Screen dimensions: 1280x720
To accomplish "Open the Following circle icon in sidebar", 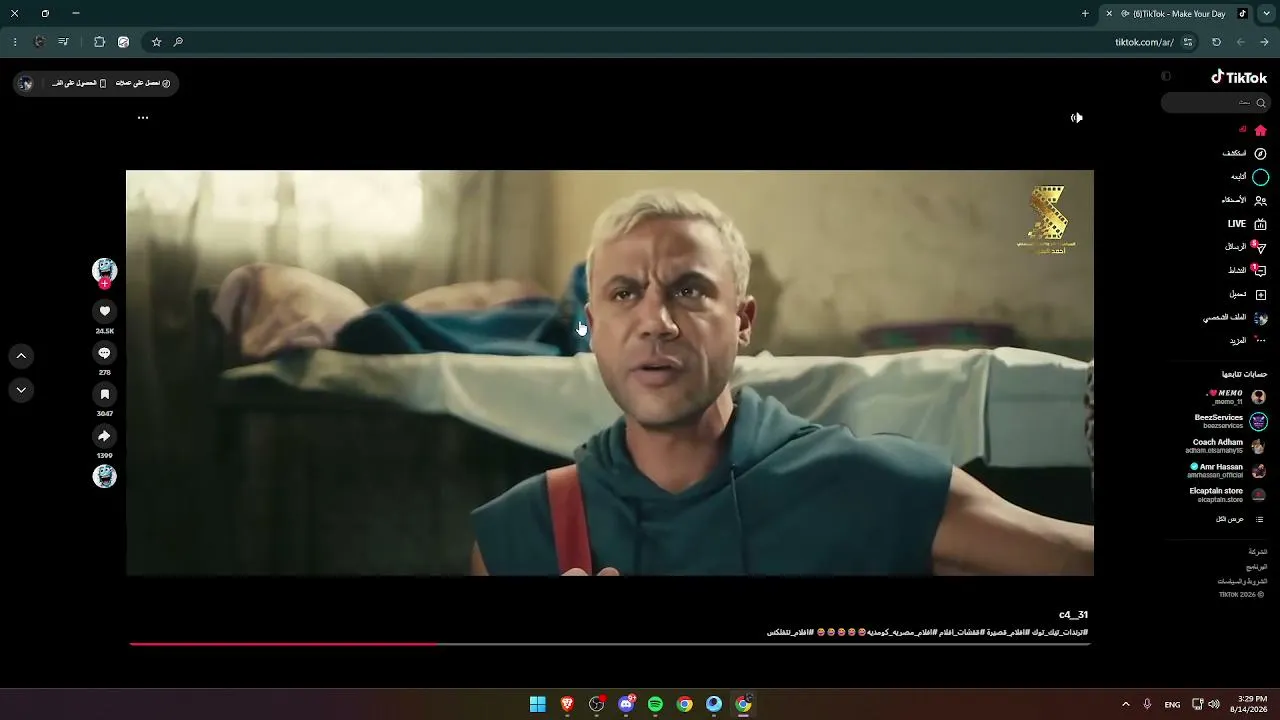I will (1260, 177).
